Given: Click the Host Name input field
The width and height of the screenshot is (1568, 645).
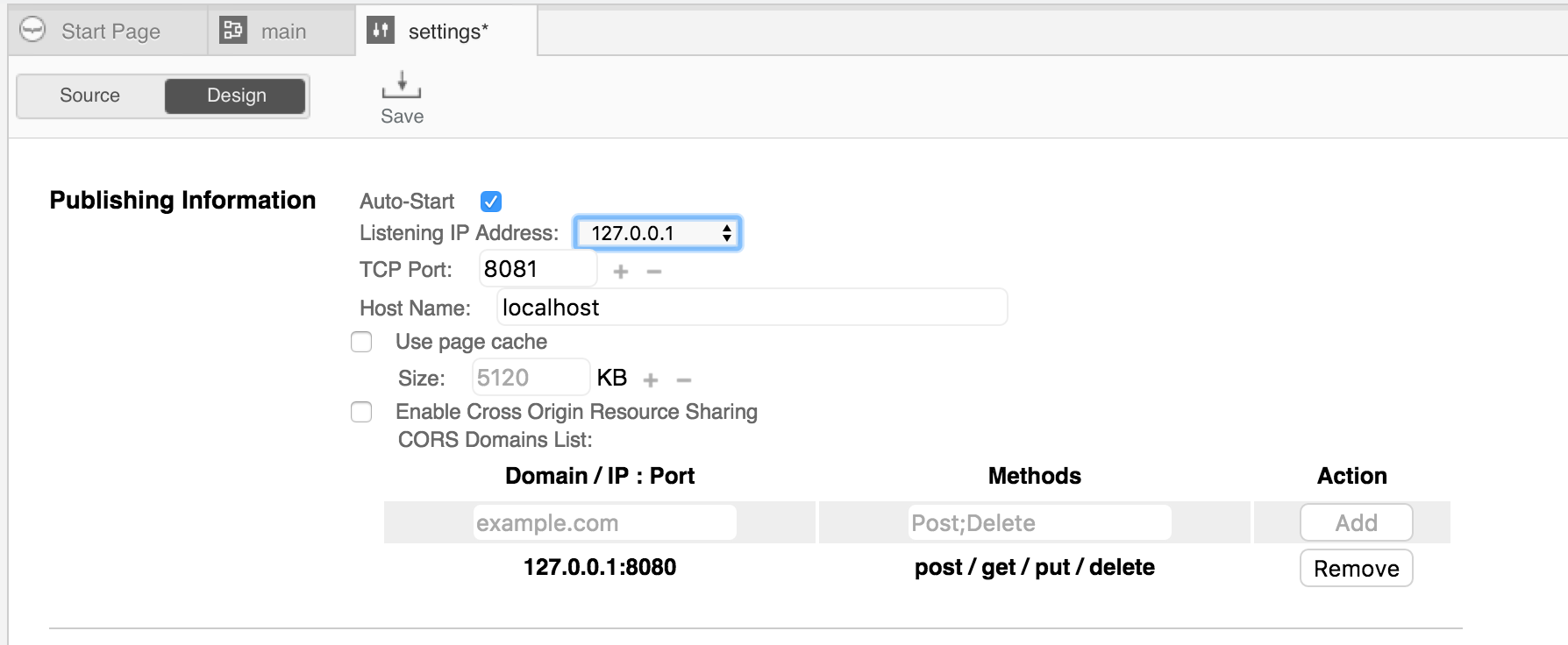Looking at the screenshot, I should (x=752, y=308).
